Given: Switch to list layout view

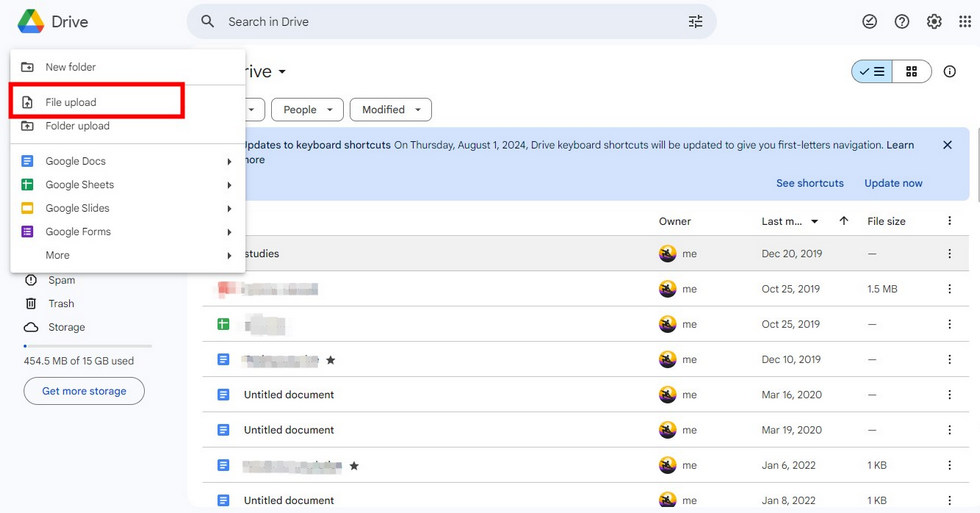Looking at the screenshot, I should [872, 72].
